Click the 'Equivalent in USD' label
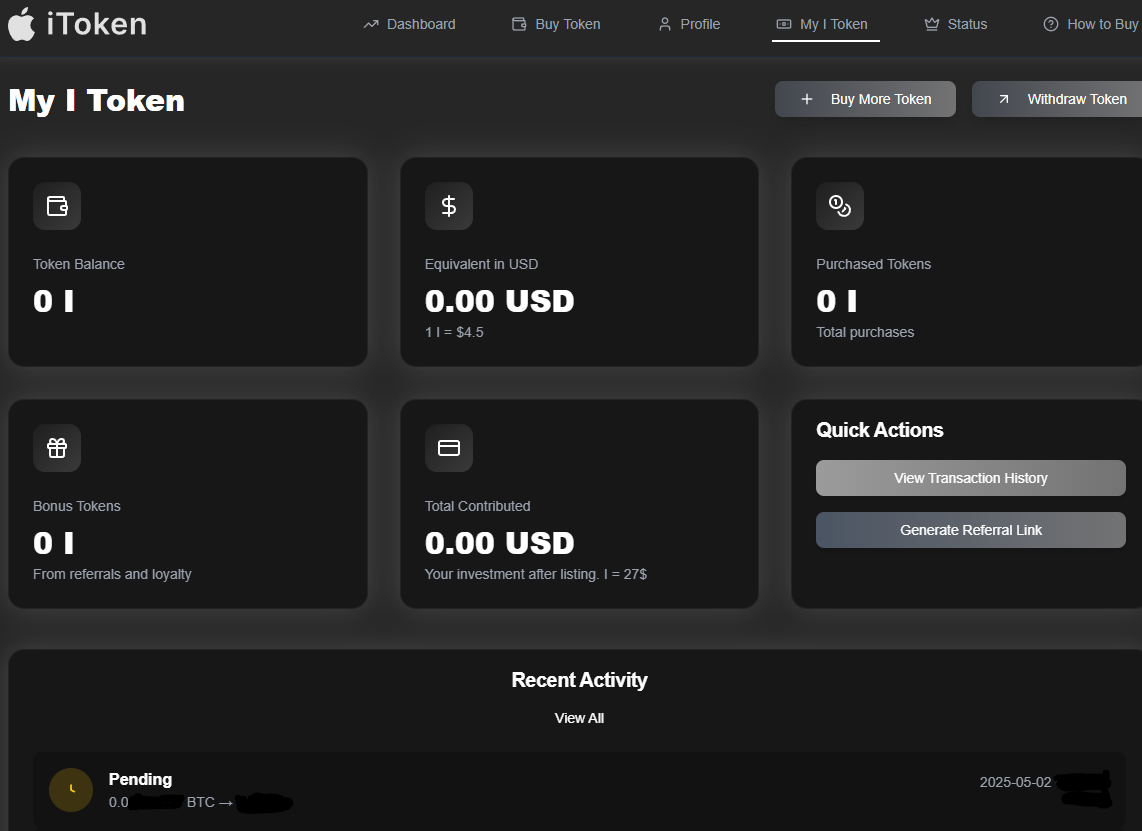The height and width of the screenshot is (831, 1142). point(481,264)
